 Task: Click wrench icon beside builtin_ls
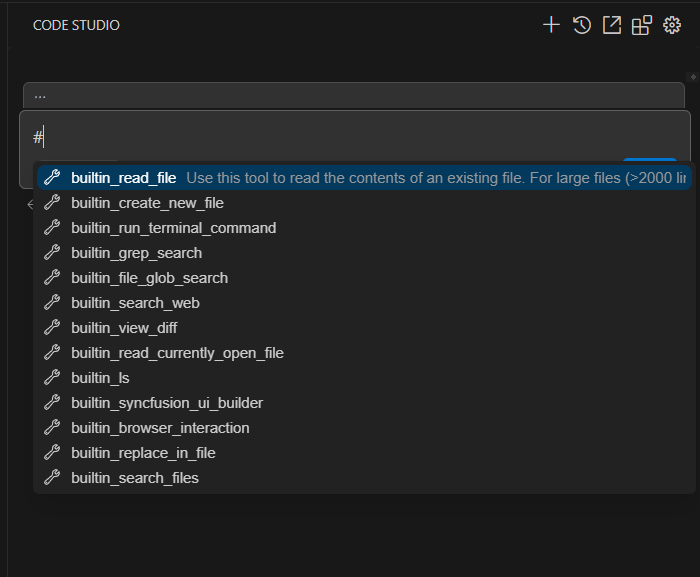pos(53,378)
